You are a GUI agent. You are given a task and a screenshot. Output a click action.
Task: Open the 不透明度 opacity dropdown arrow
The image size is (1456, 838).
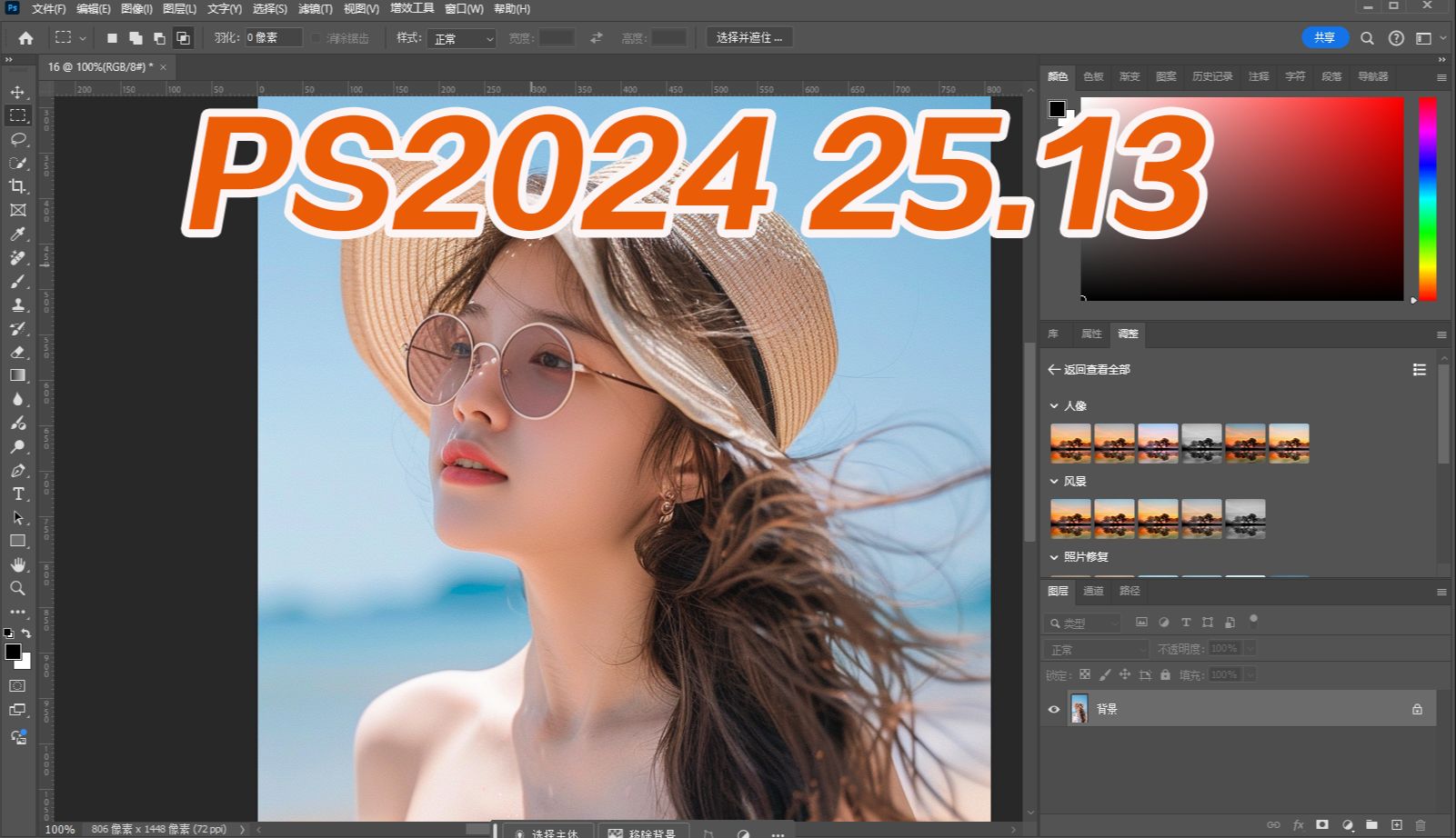tap(1250, 649)
